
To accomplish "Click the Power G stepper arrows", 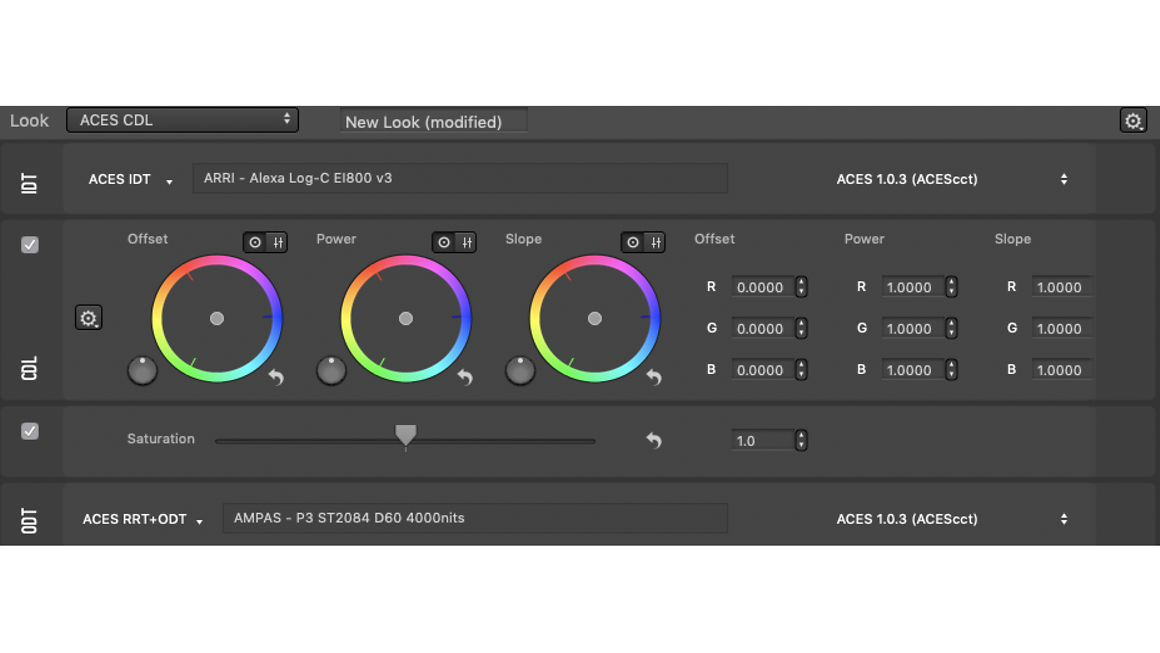I will [951, 328].
